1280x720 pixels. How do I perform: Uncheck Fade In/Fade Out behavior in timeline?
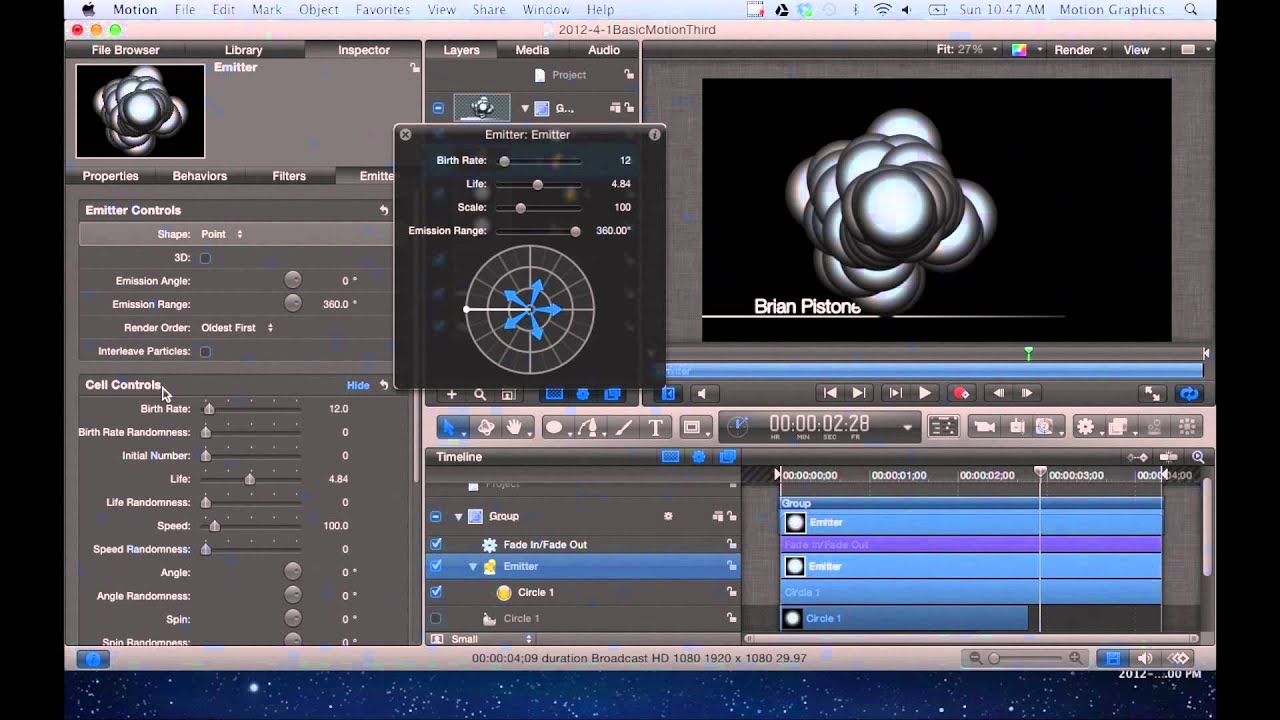pyautogui.click(x=436, y=545)
